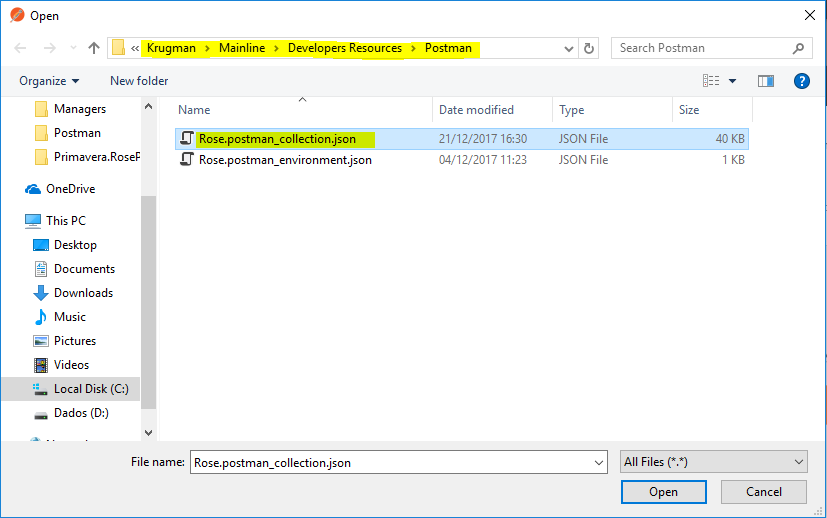Image resolution: width=827 pixels, height=518 pixels.
Task: Click the breadcrumb overflow chevrons
Action: [135, 48]
